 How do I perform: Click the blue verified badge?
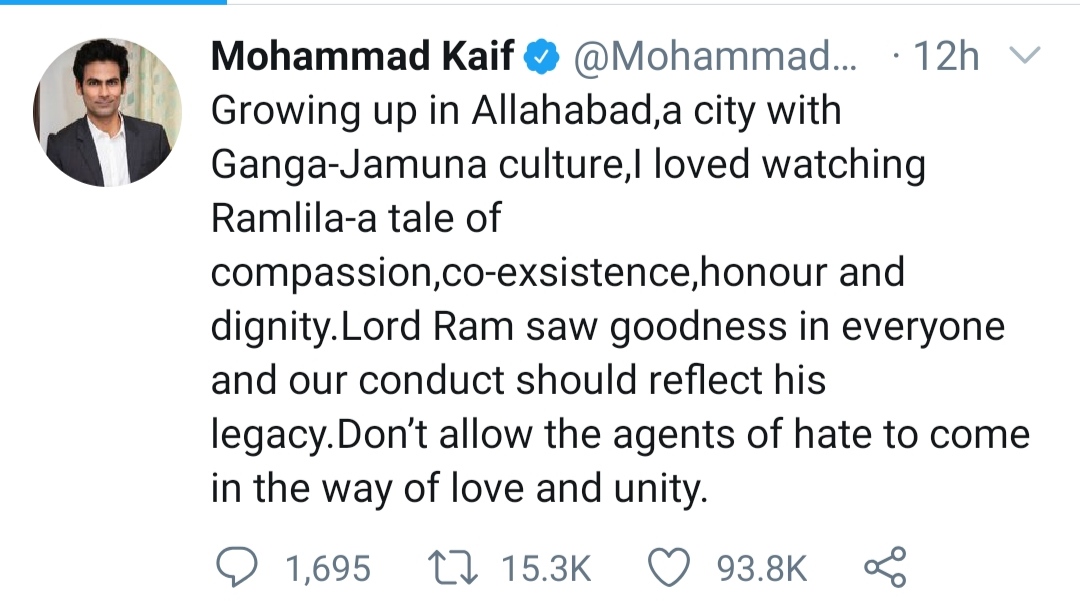(542, 56)
